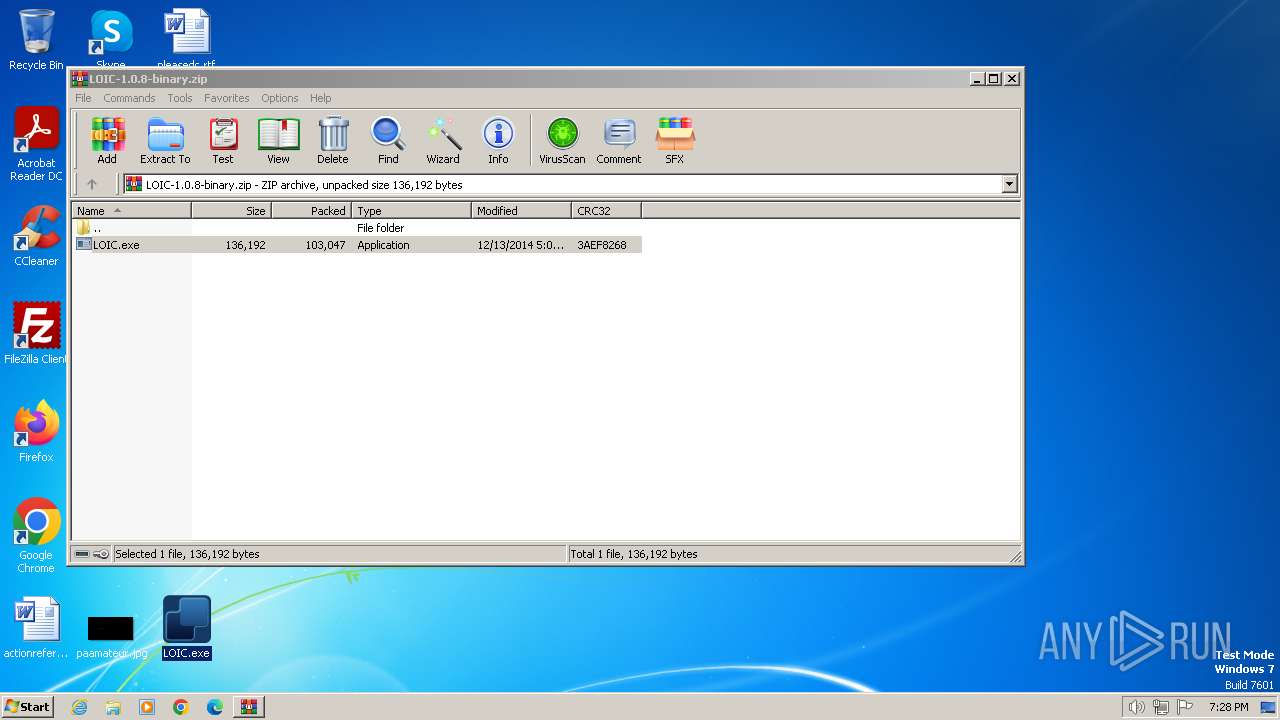Create SFX self-extracting archive
The width and height of the screenshot is (1280, 720).
coord(675,140)
